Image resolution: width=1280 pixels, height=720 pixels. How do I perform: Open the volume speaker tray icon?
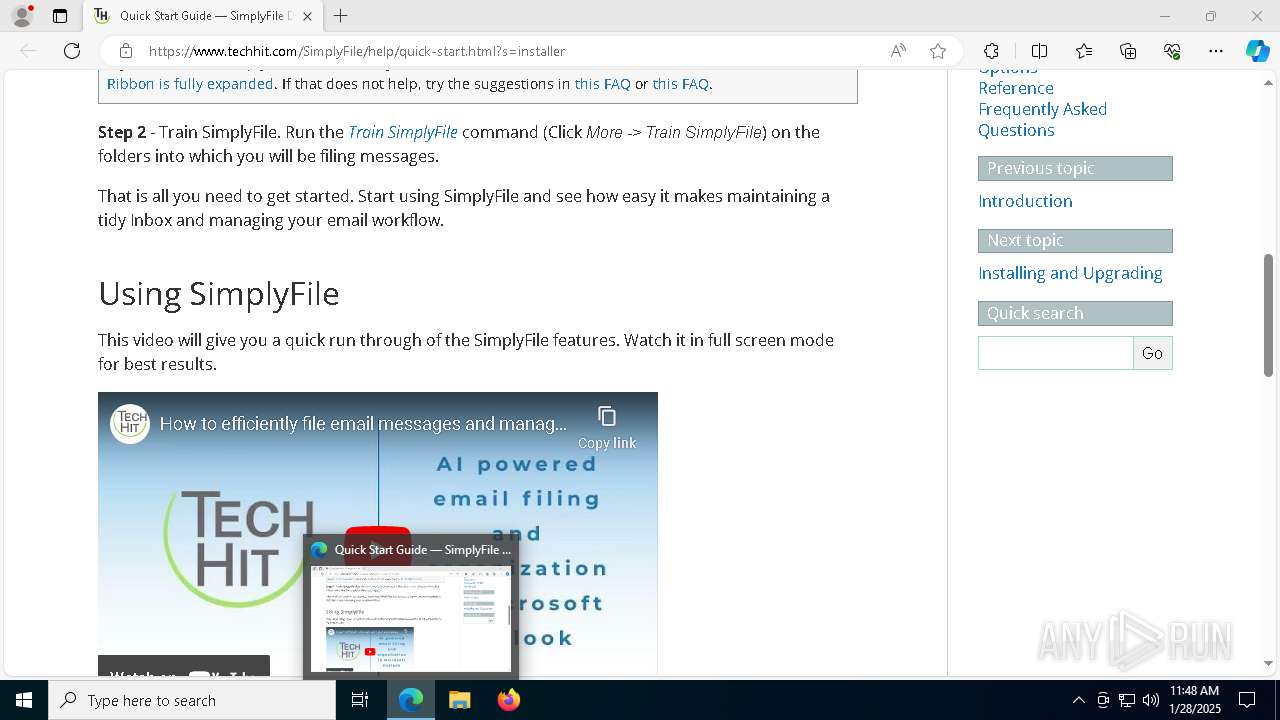(1151, 700)
